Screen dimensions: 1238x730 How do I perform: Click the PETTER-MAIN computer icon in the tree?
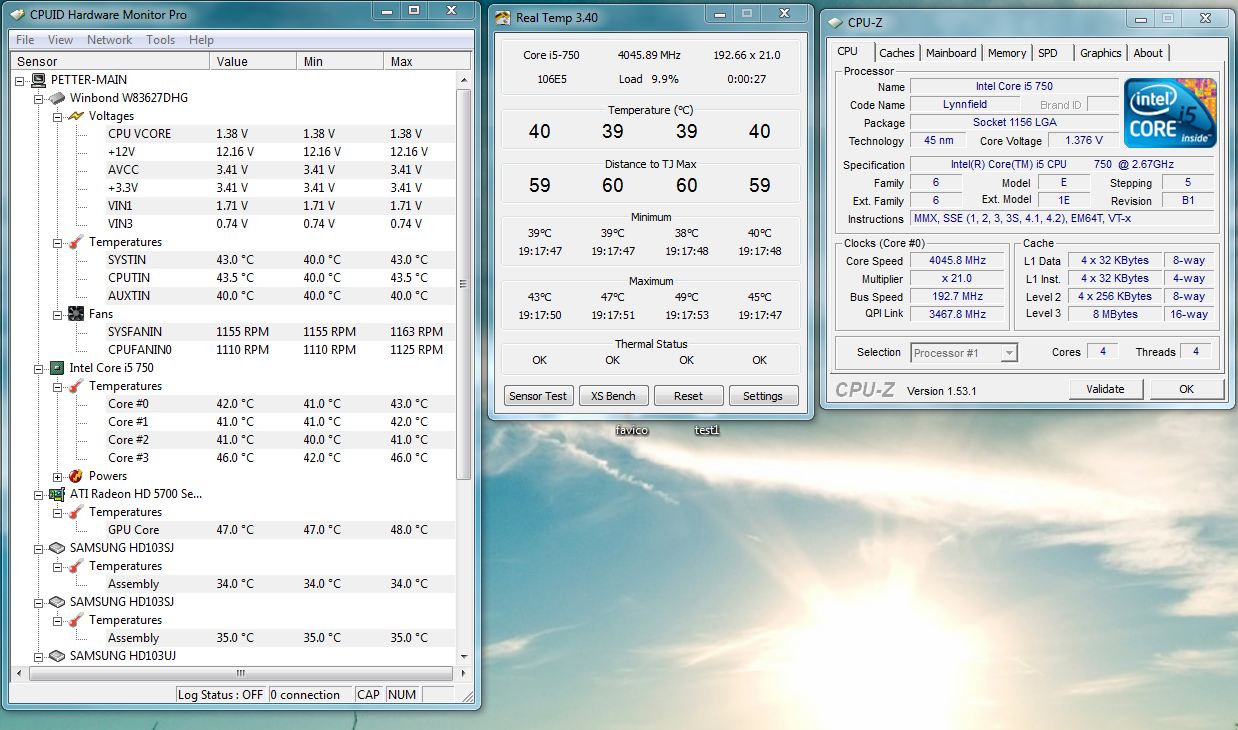(x=39, y=80)
